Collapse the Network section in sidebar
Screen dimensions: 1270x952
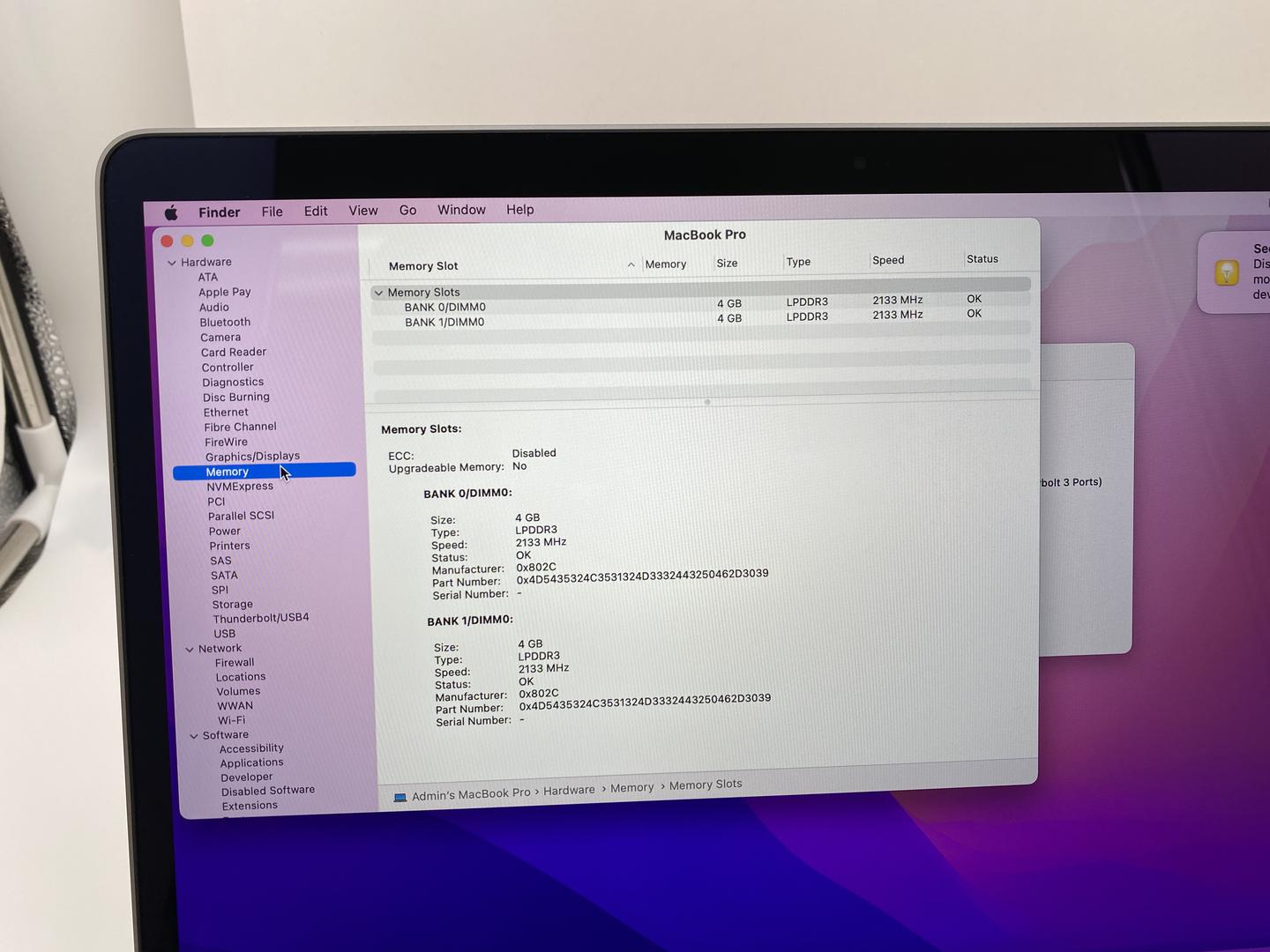pos(189,650)
